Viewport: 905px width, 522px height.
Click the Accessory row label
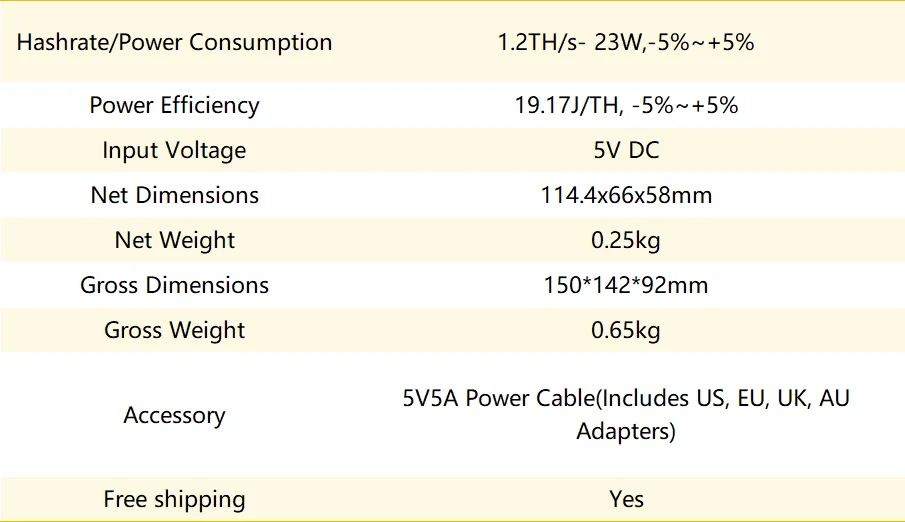(x=174, y=415)
